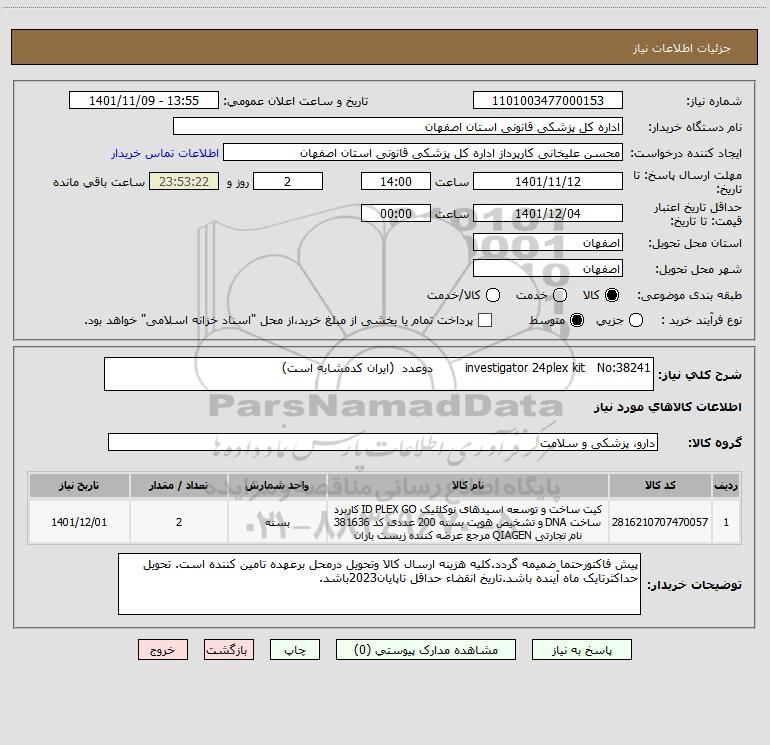Click واحد شمارش column header

277,485
